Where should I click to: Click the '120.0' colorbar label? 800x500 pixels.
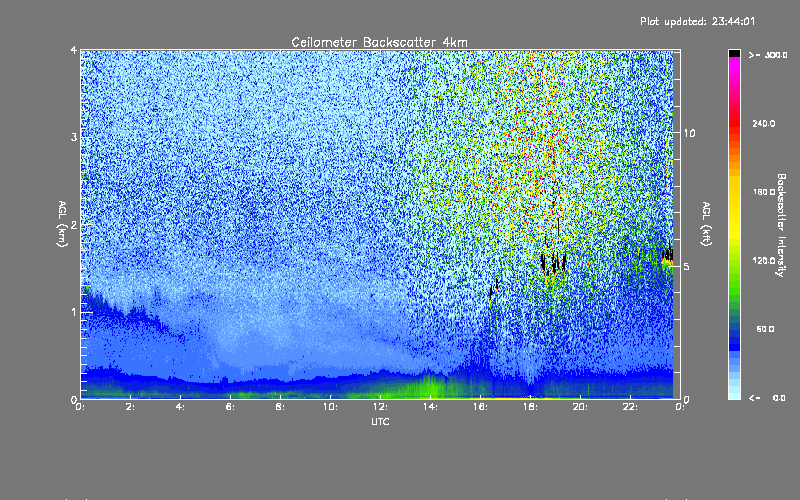click(x=764, y=261)
